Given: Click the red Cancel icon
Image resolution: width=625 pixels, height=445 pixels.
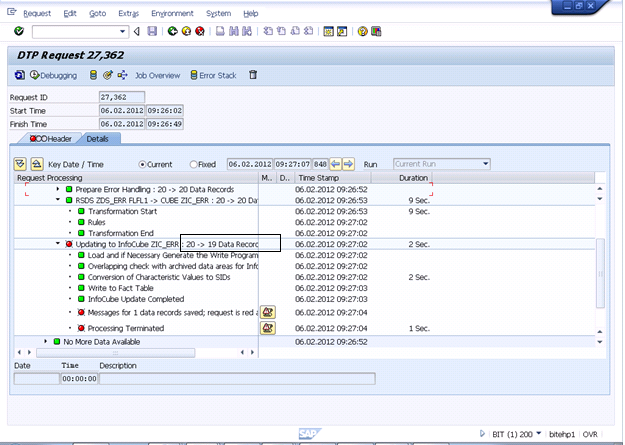Looking at the screenshot, I should [200, 31].
